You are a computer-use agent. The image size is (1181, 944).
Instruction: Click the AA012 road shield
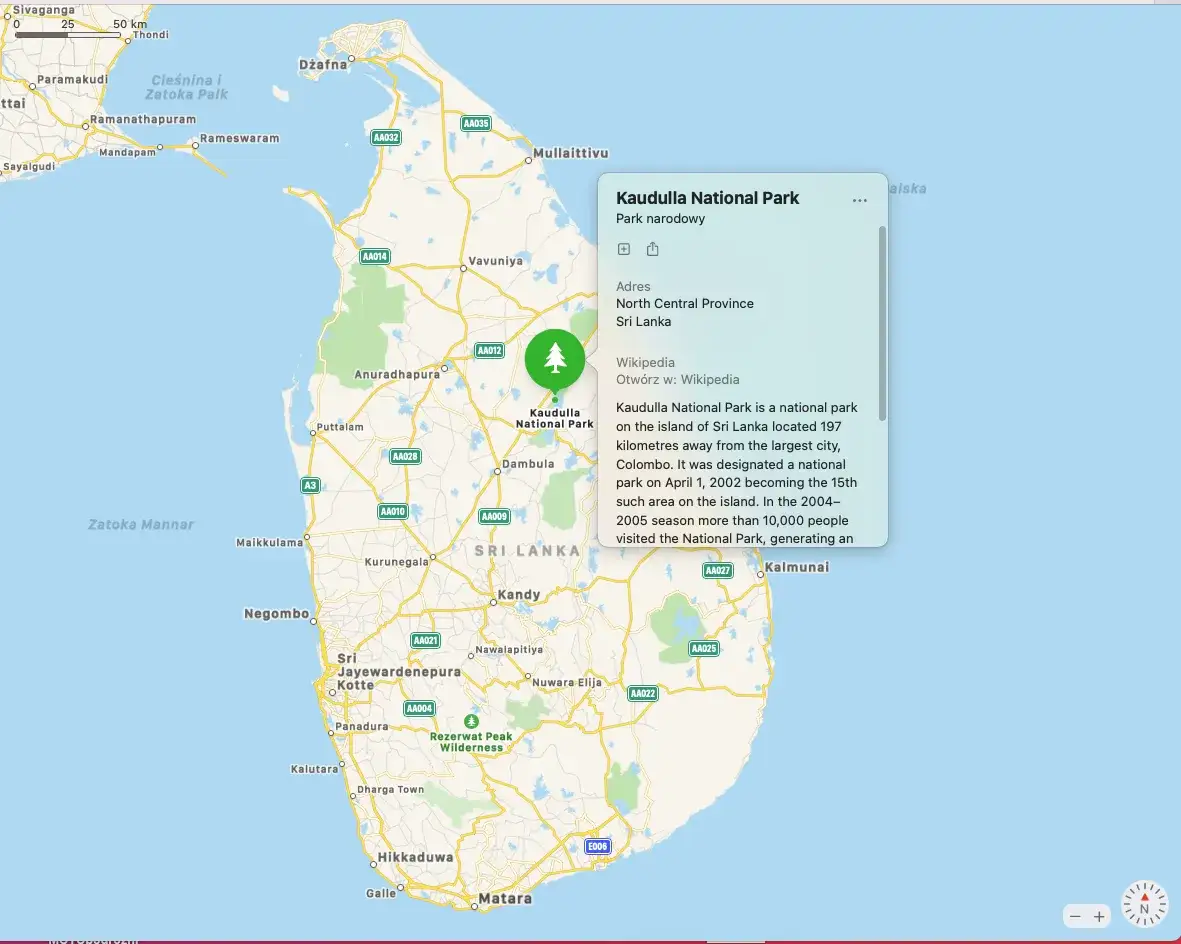489,351
